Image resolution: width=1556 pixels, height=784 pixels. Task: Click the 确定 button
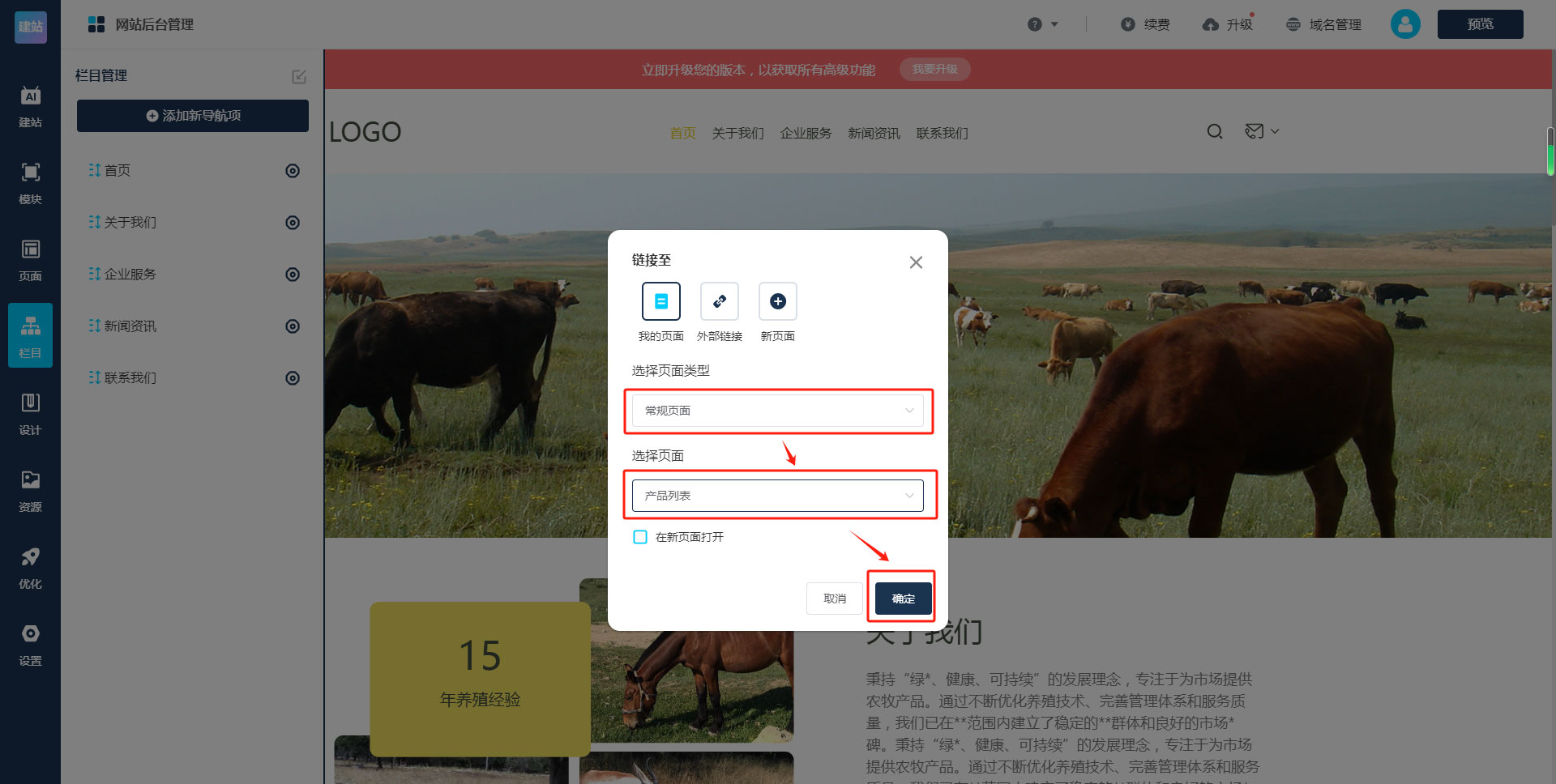(903, 599)
